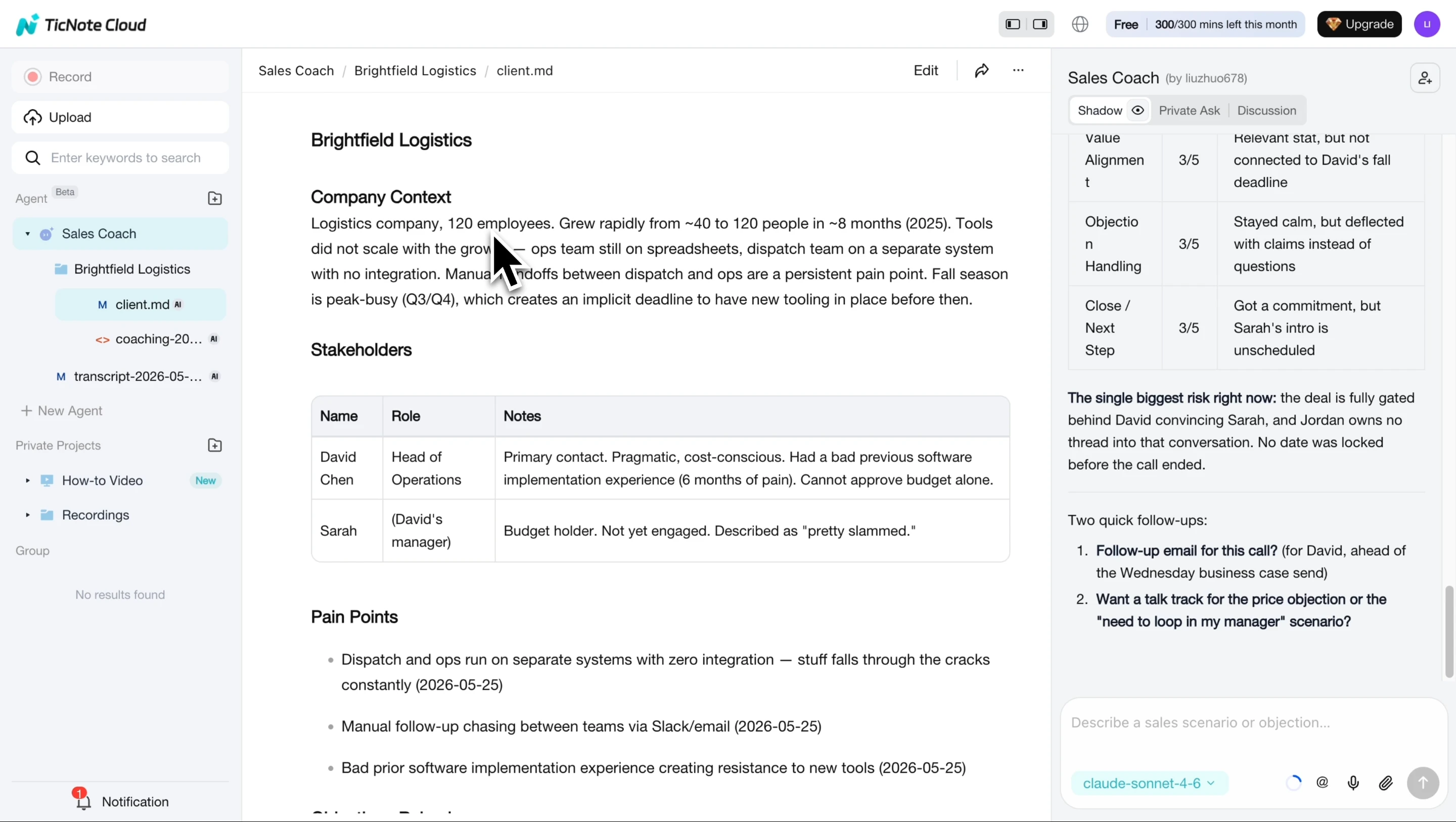Collapse the Sales Coach agent tree
Image resolution: width=1456 pixels, height=822 pixels.
point(28,234)
